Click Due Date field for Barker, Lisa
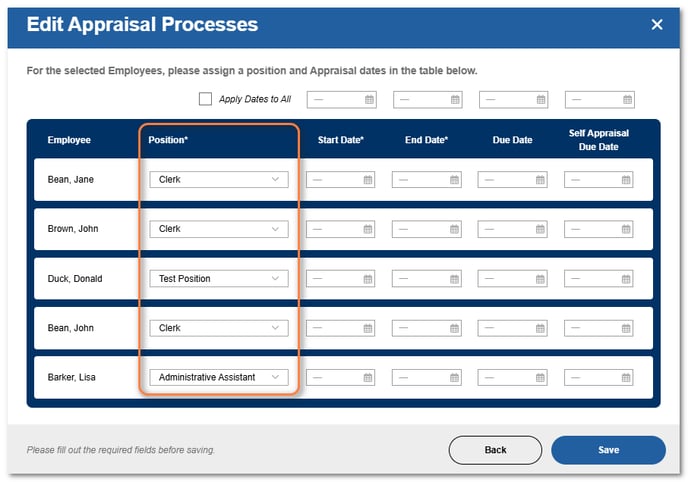The width and height of the screenshot is (688, 482). coord(512,378)
